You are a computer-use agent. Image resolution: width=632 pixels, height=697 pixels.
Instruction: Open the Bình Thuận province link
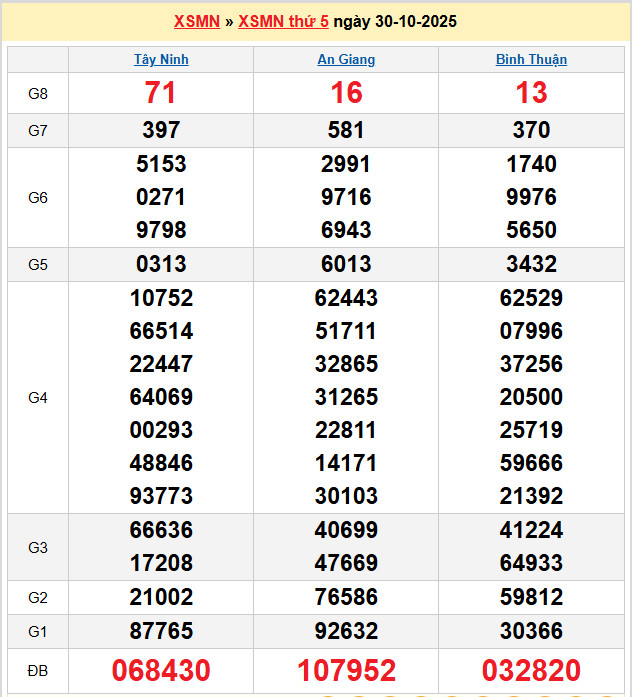(531, 59)
